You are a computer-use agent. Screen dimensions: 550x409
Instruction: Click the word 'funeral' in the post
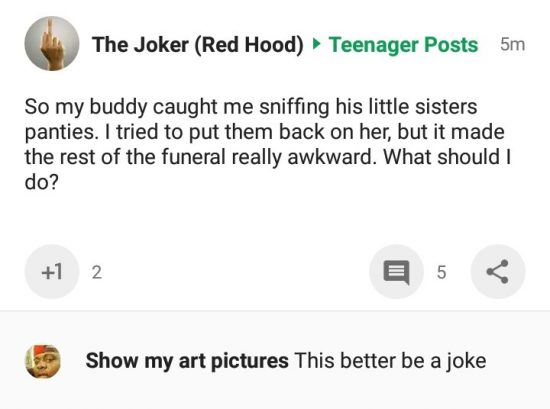click(193, 157)
